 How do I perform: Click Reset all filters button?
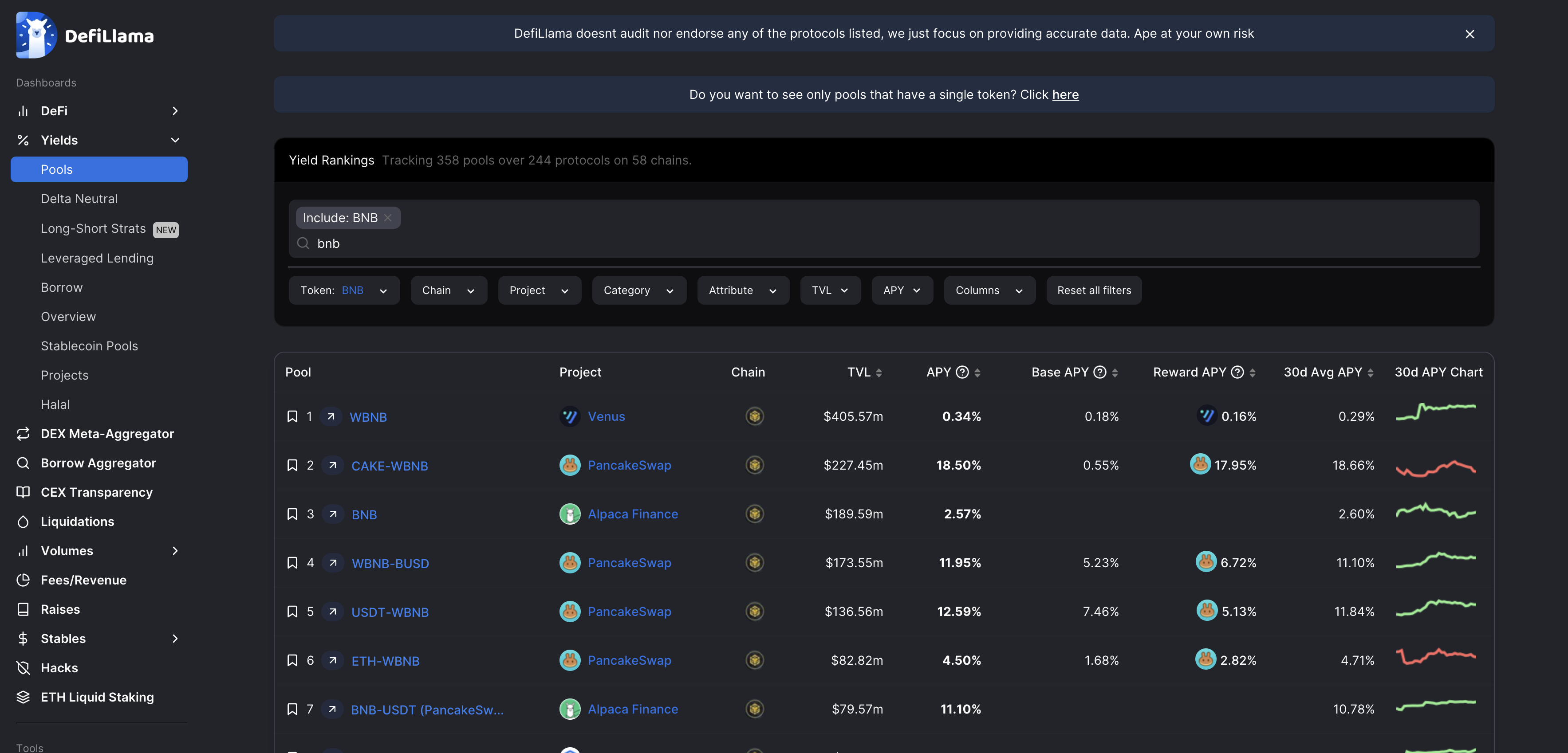click(x=1094, y=290)
